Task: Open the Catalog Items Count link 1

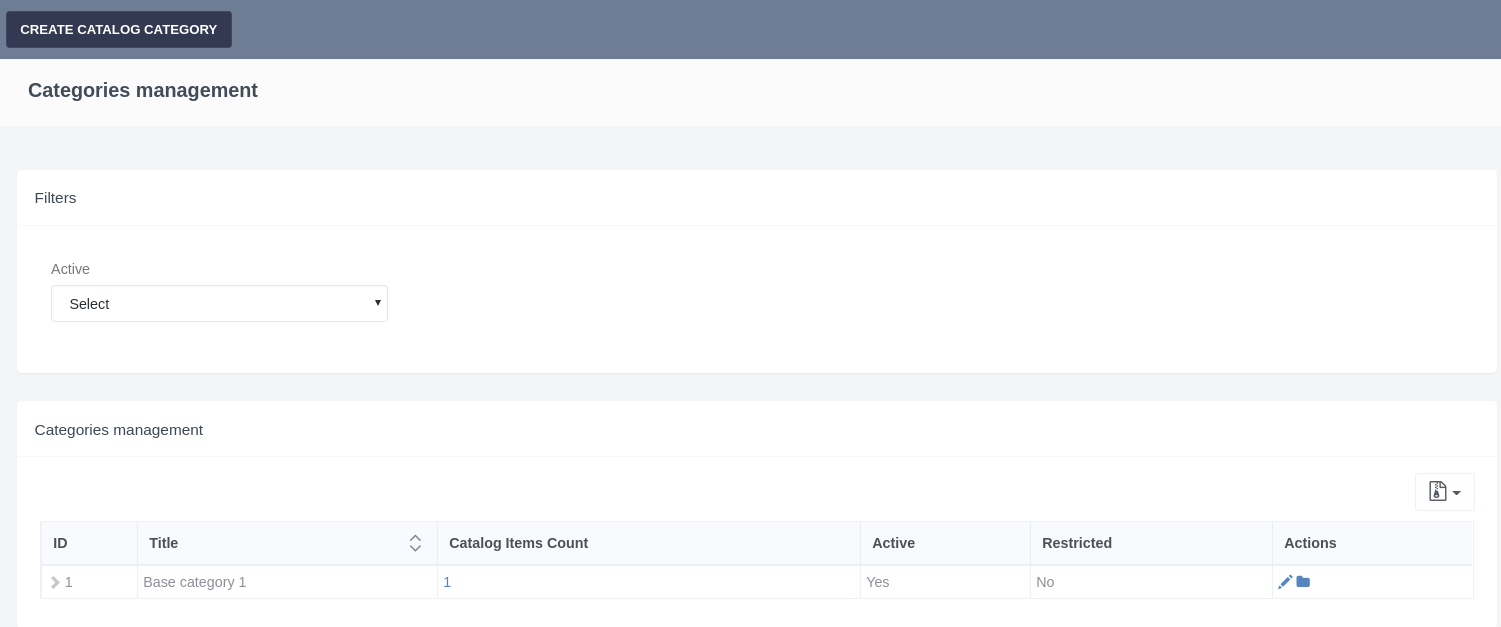Action: [447, 582]
